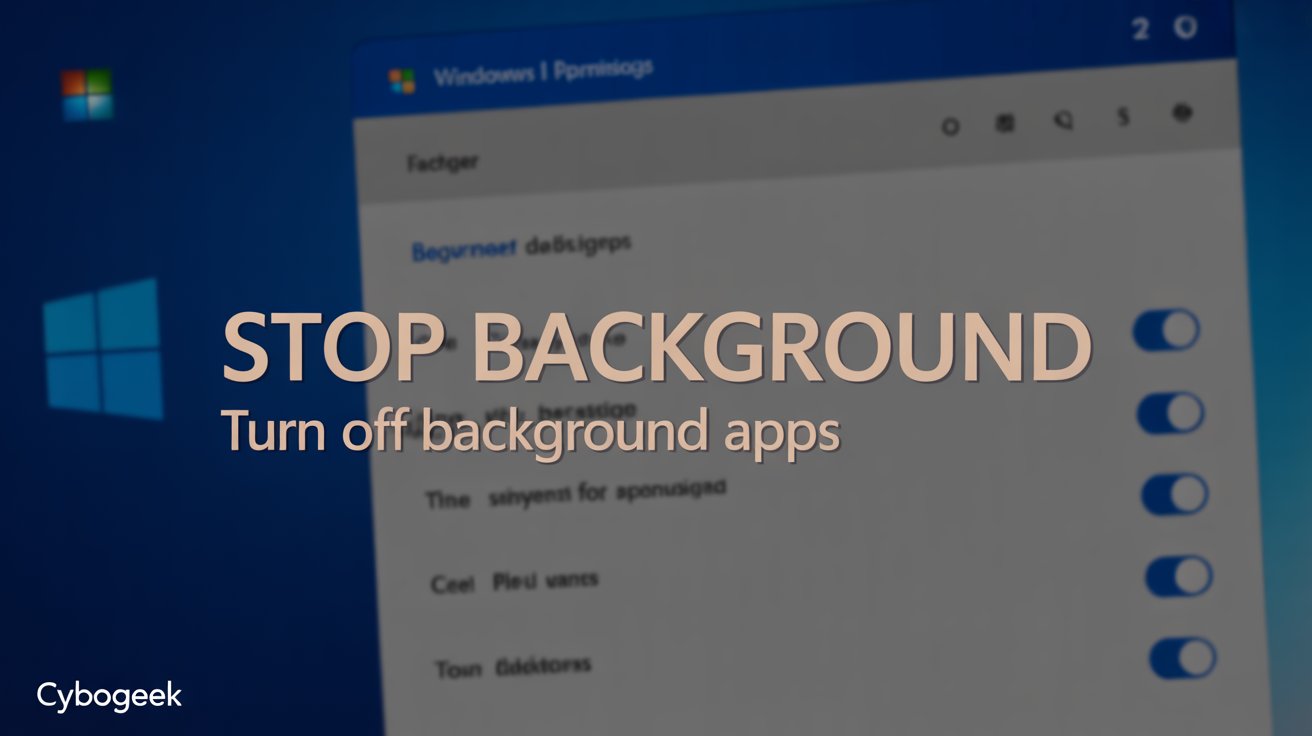Click the "Tine sahyent for aponusigad" row text
Image resolution: width=1312 pixels, height=736 pixels.
(575, 493)
